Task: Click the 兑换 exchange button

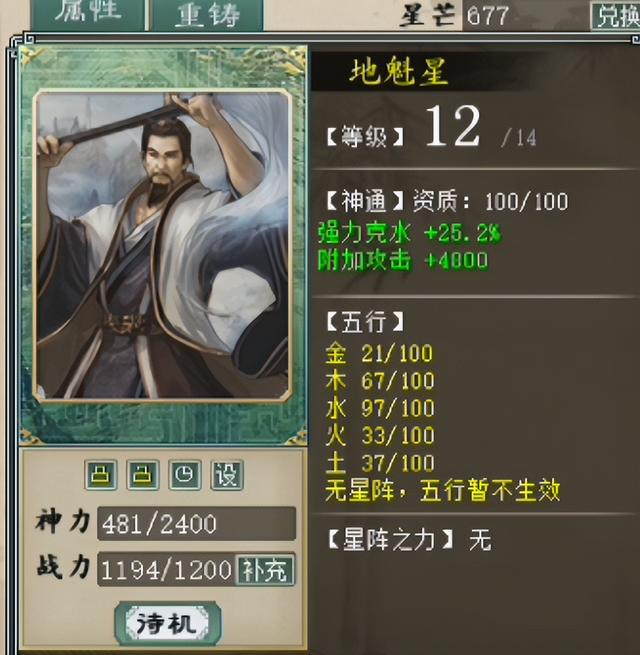Action: click(x=615, y=16)
